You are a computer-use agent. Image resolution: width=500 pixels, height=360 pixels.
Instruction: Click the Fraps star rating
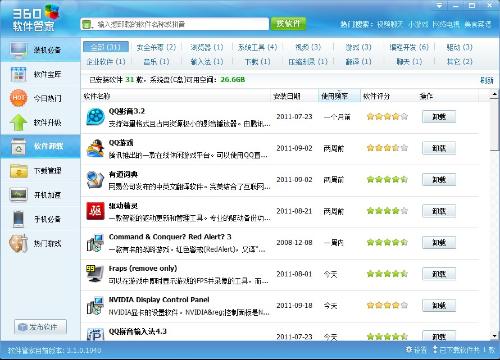387,274
